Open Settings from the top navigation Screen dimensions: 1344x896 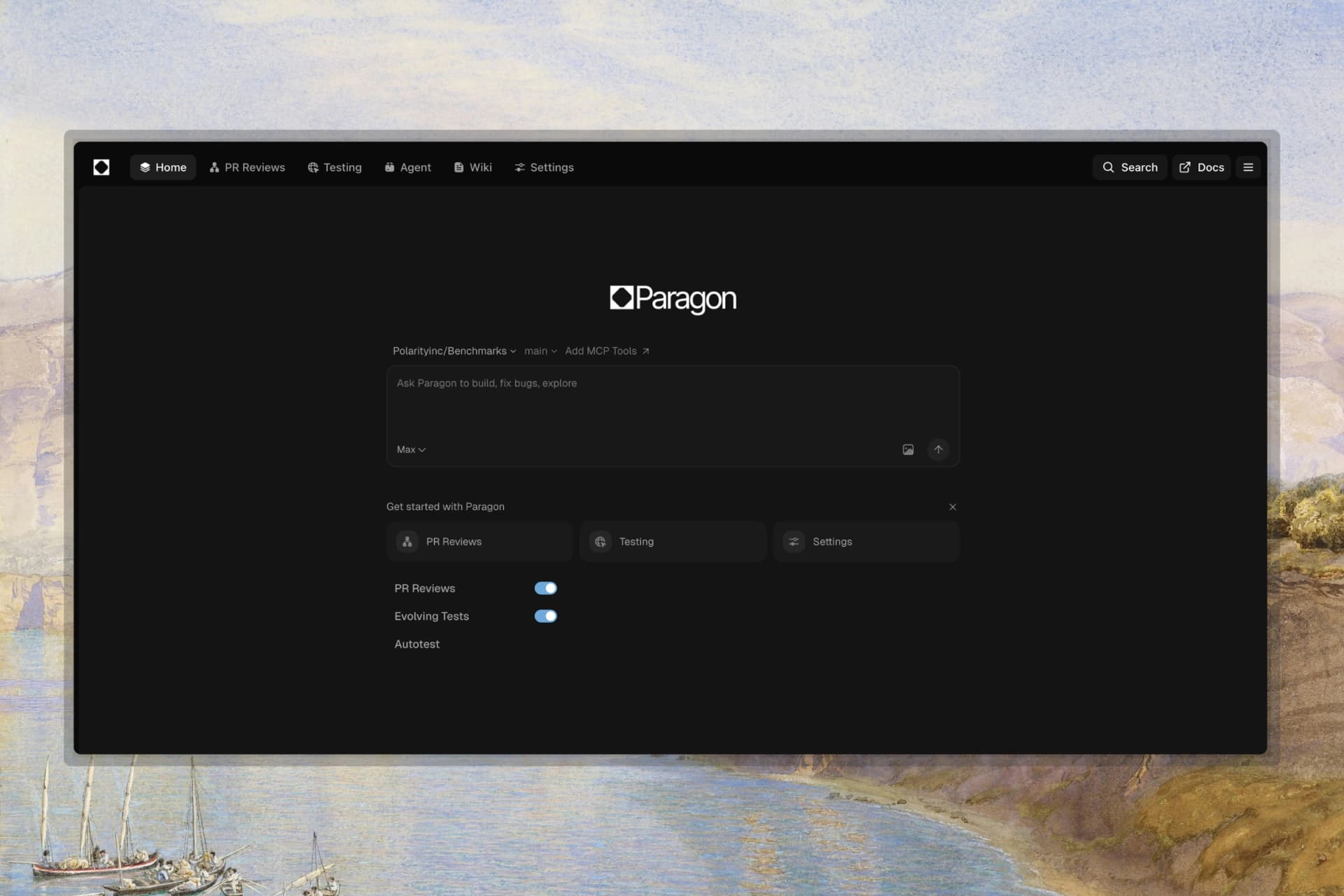(544, 167)
